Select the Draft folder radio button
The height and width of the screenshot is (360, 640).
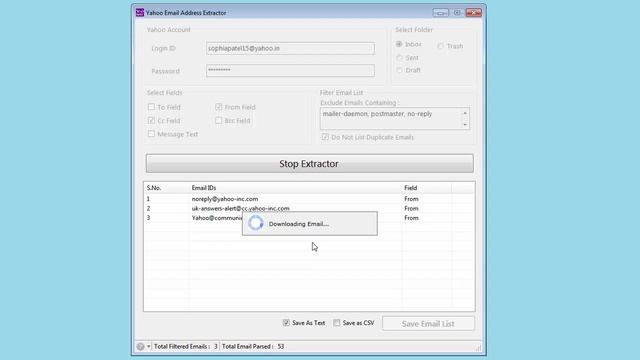pos(399,70)
